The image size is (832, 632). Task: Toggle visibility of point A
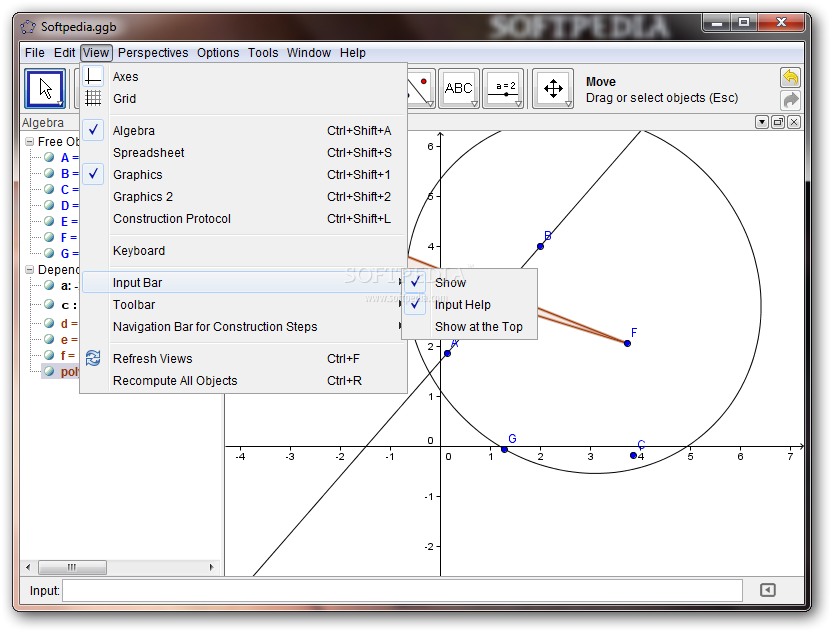click(49, 157)
